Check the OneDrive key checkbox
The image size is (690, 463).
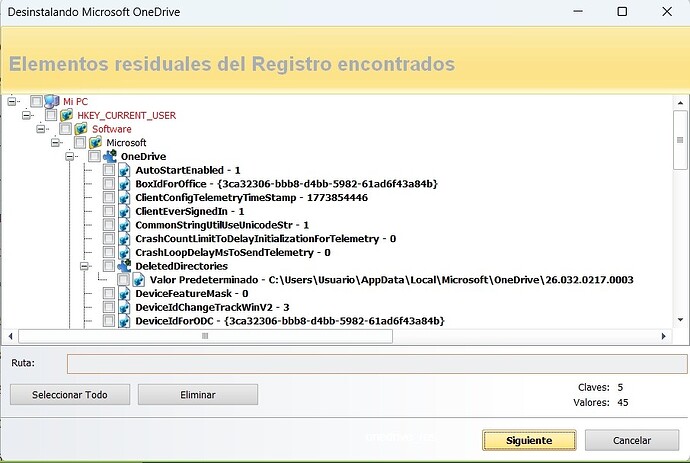94,156
